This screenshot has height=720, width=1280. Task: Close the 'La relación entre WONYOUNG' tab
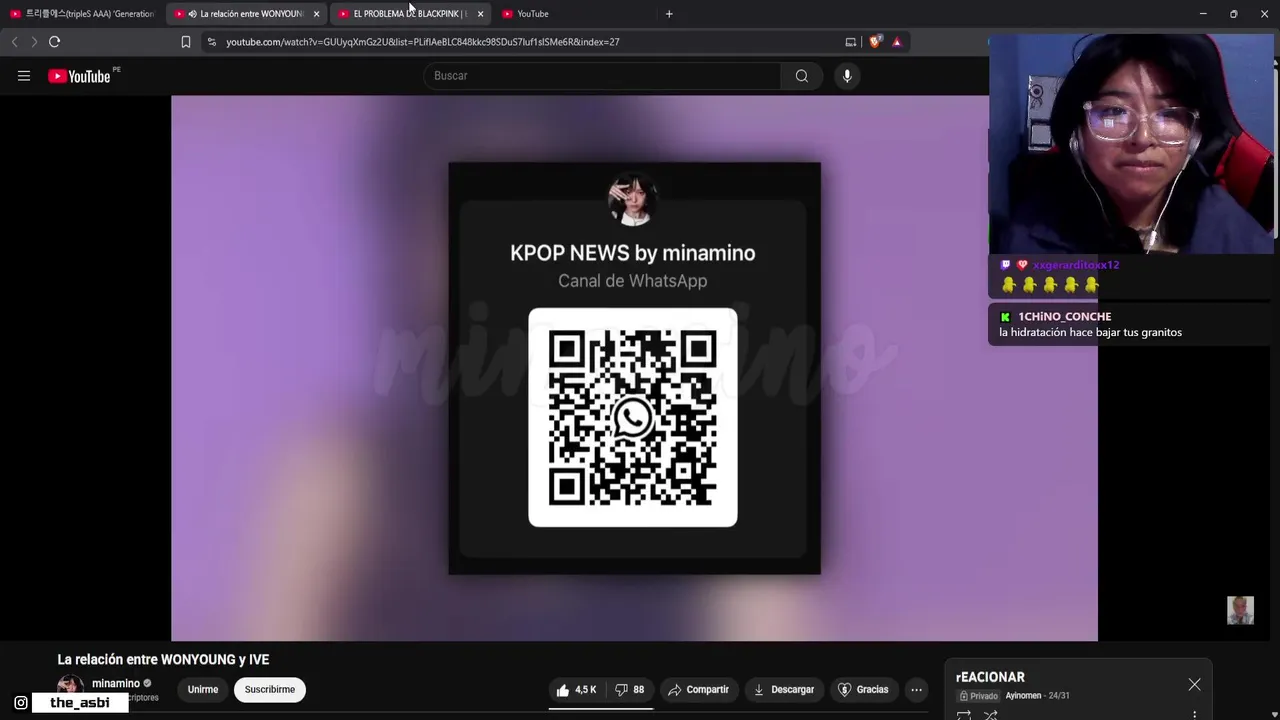316,14
